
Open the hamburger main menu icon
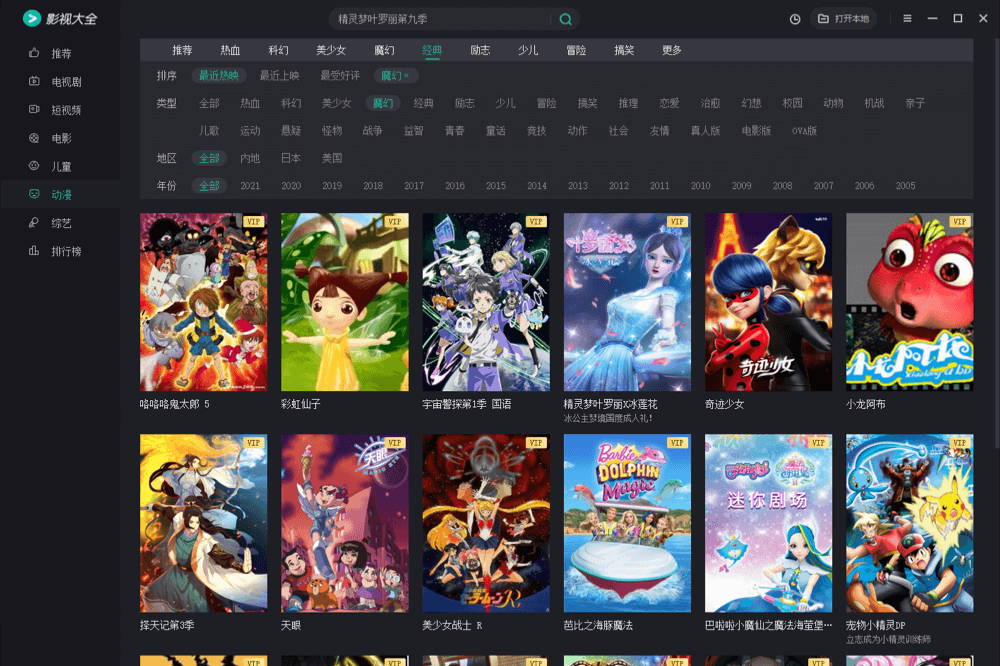[907, 19]
